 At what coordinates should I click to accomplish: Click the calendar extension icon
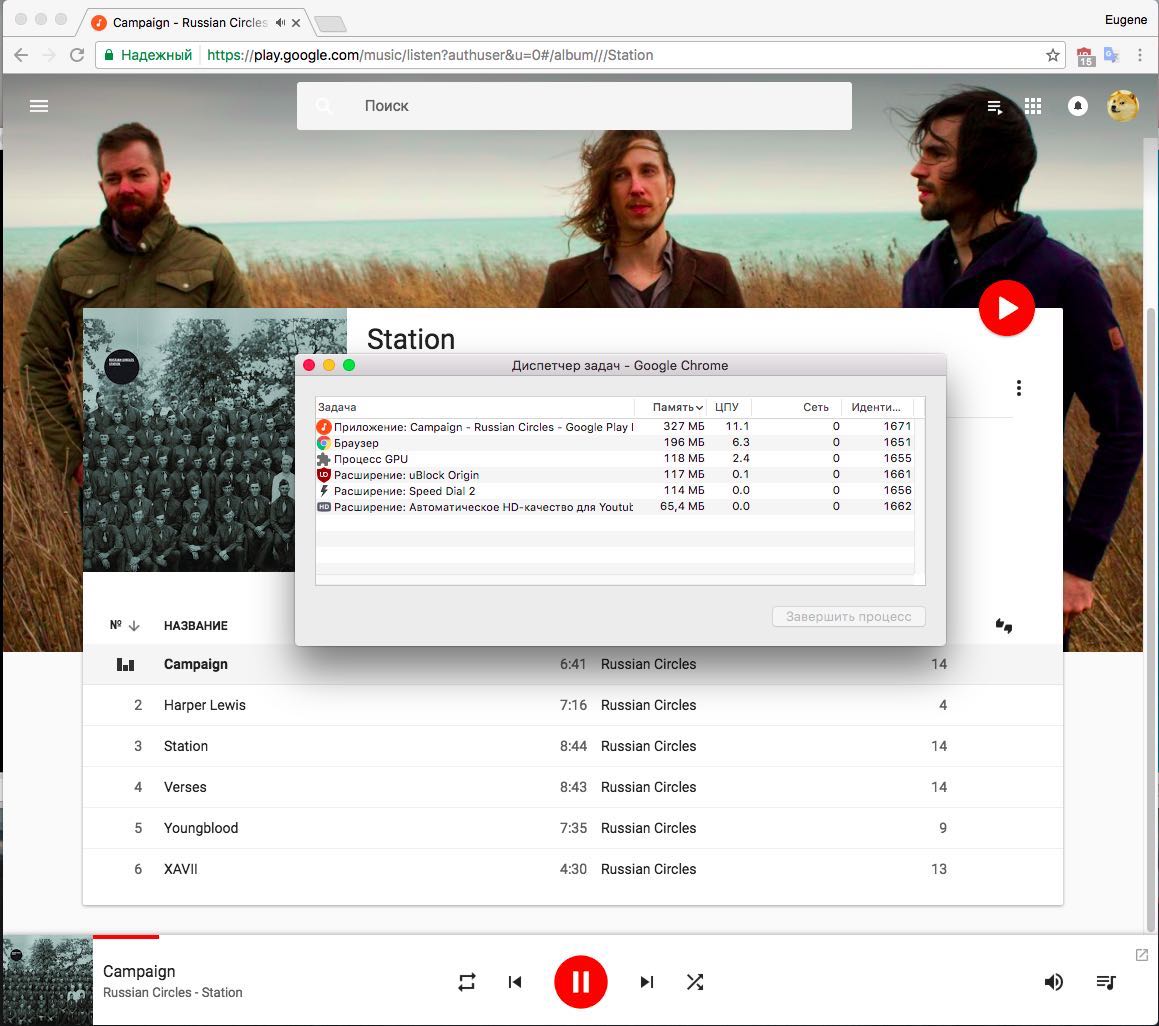coord(1085,56)
